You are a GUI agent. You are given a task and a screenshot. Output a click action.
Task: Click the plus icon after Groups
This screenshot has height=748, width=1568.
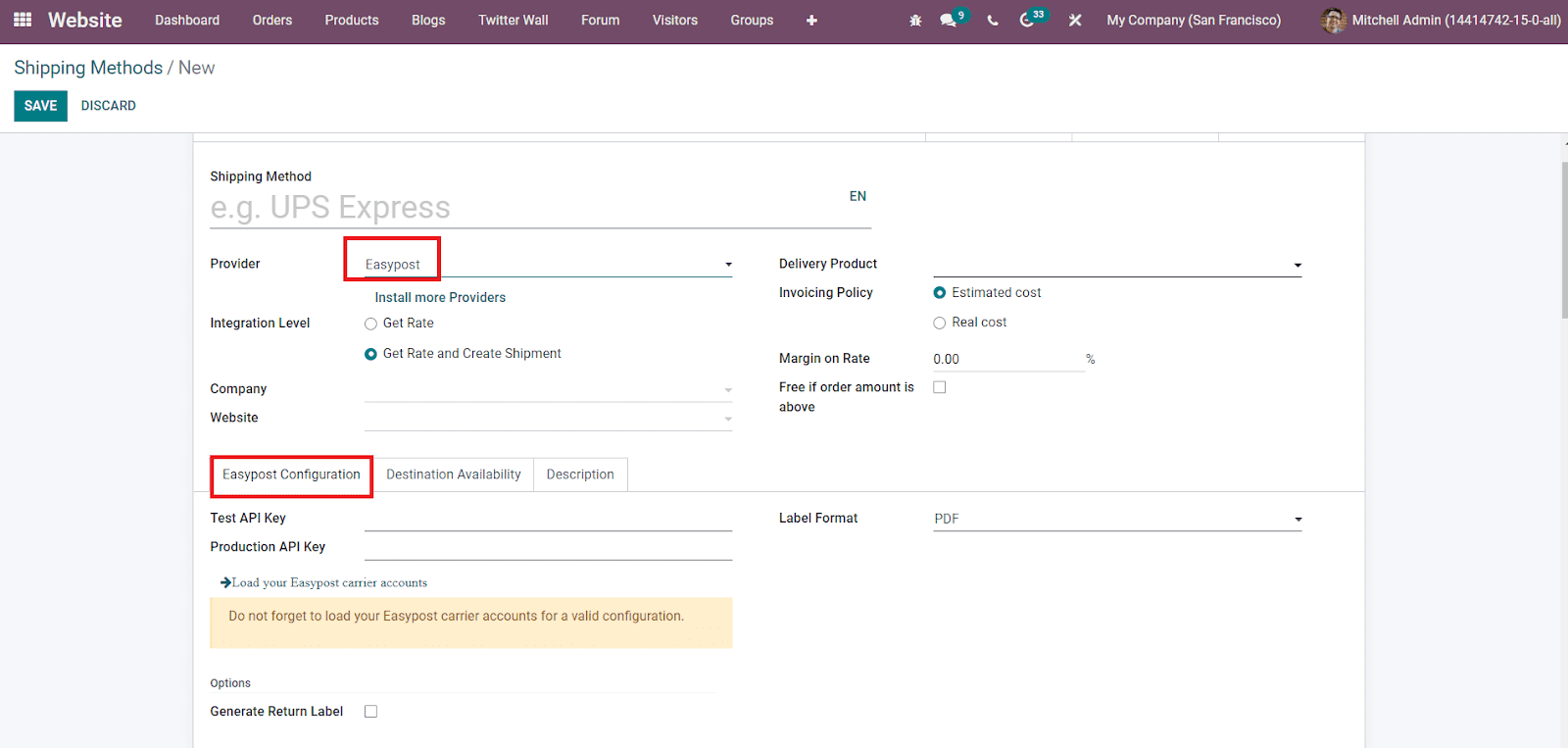click(811, 21)
